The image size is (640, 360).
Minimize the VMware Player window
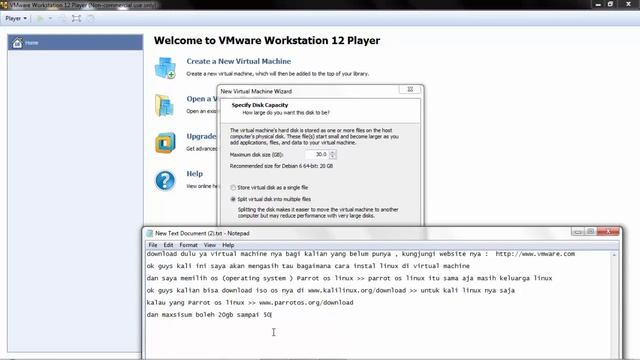click(598, 4)
